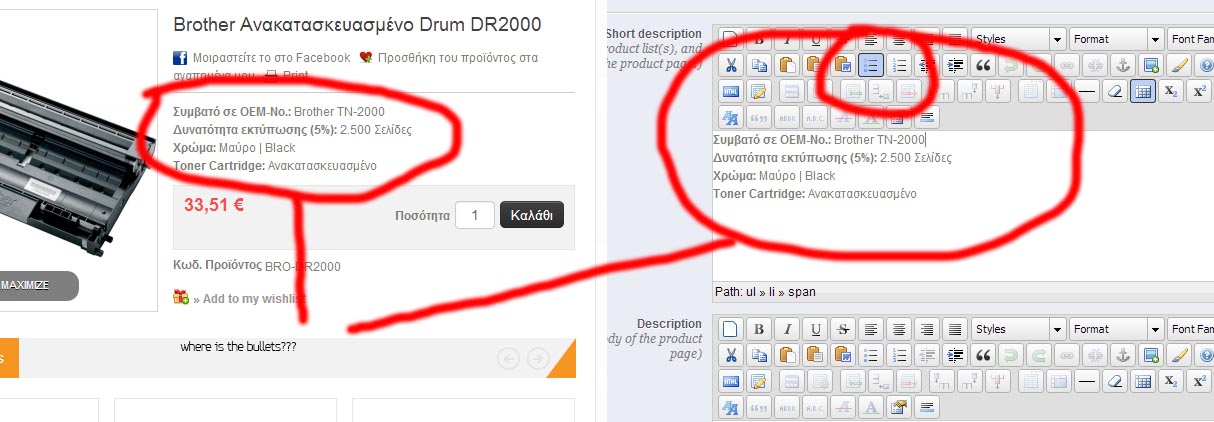Increase indent in Short description editor

click(x=955, y=65)
